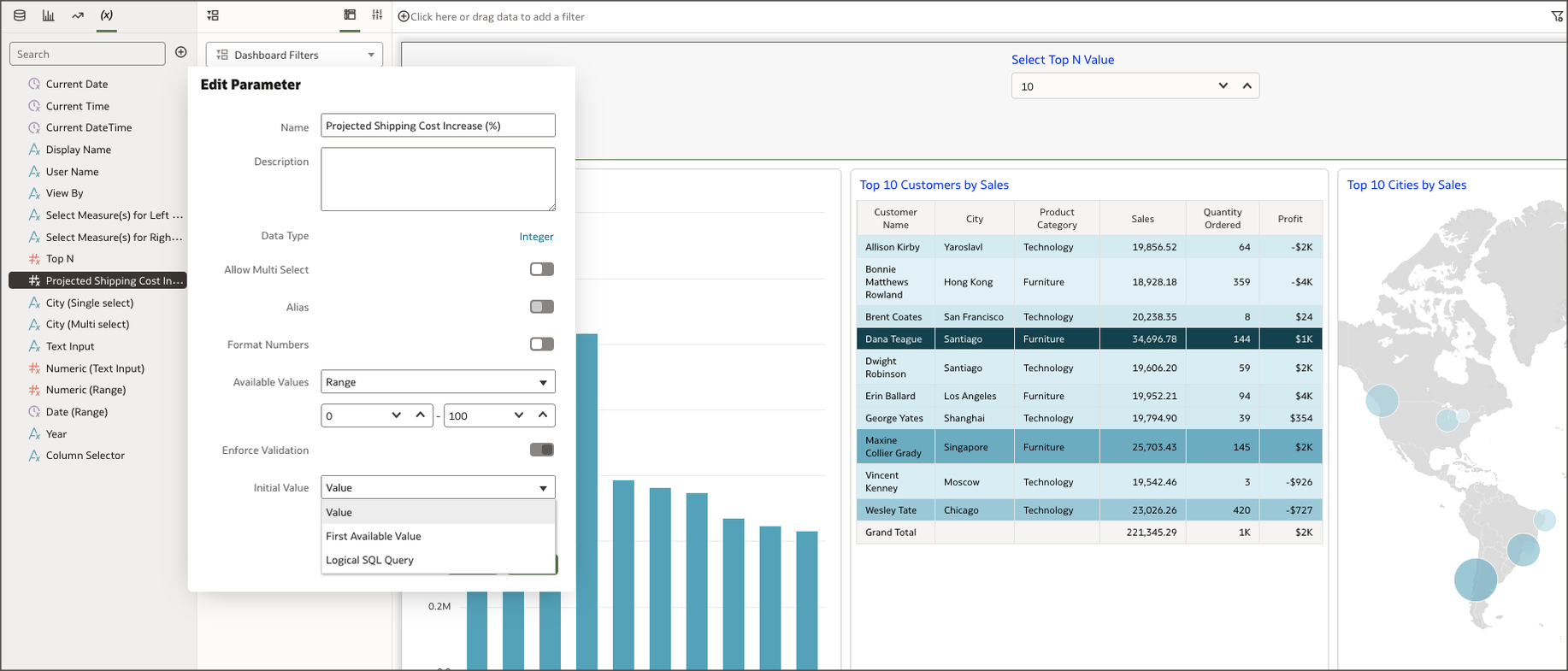
Task: Open the Data panel database icon
Action: point(20,15)
